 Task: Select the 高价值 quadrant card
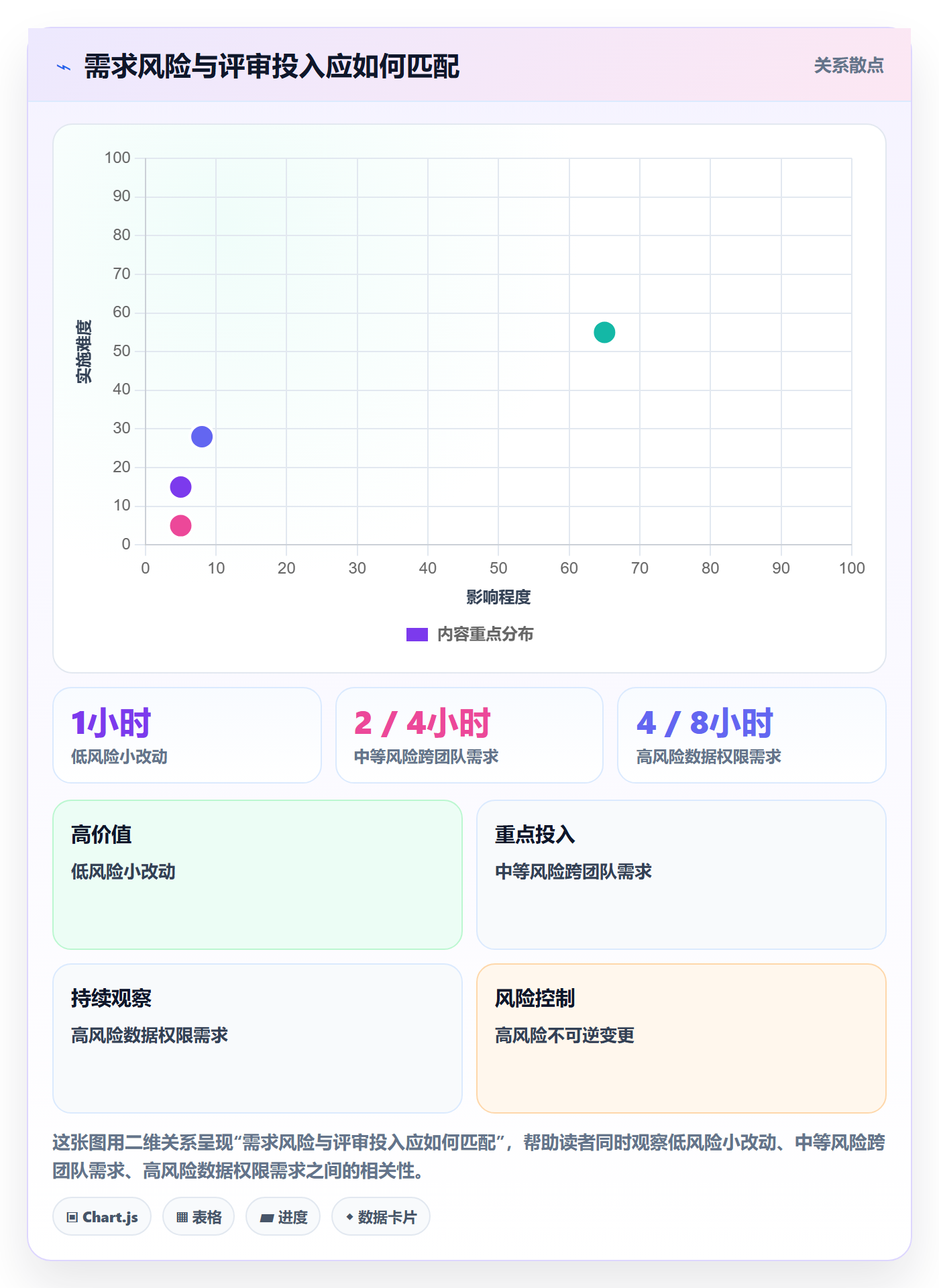click(x=258, y=875)
